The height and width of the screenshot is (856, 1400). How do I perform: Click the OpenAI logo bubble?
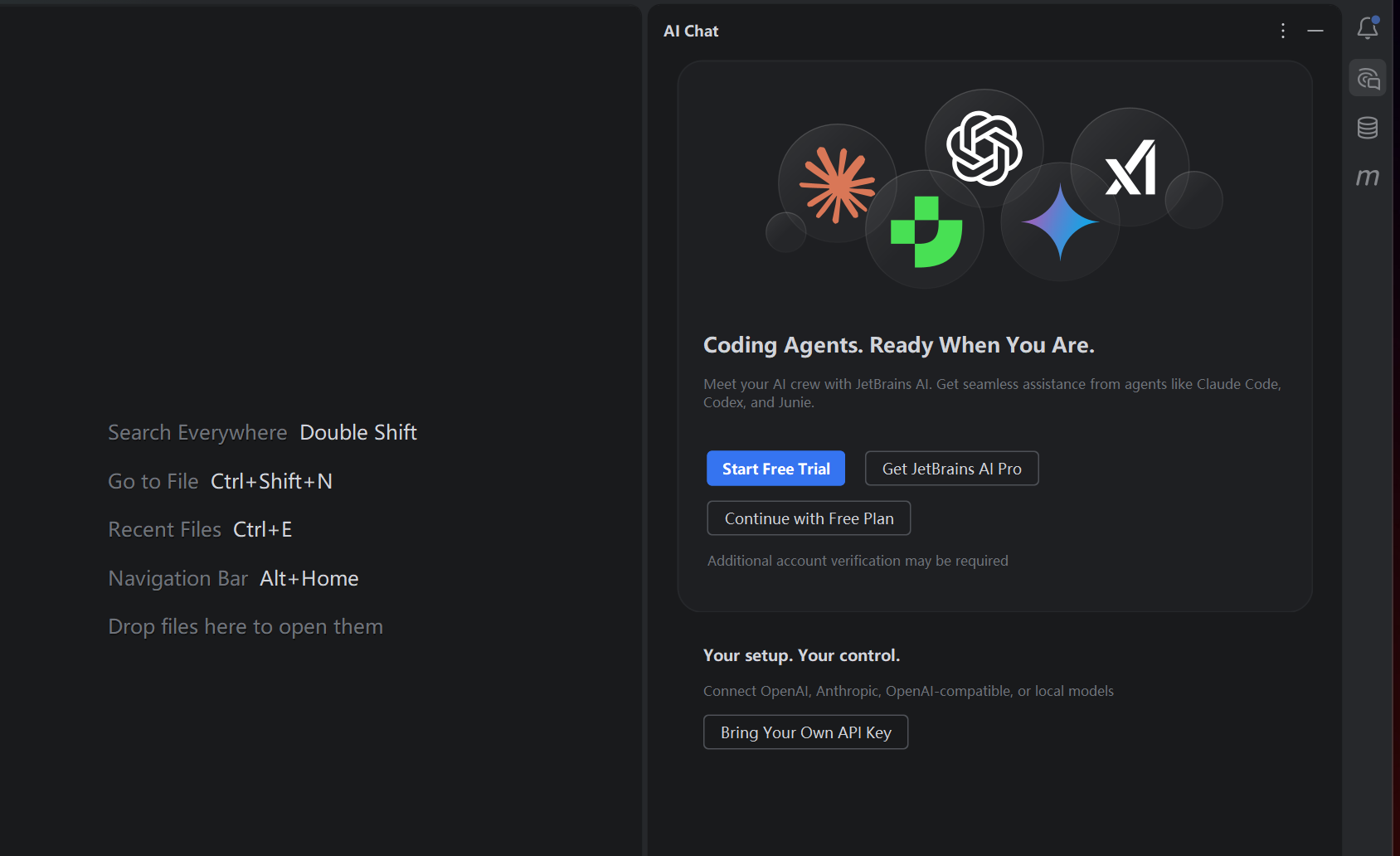(984, 148)
